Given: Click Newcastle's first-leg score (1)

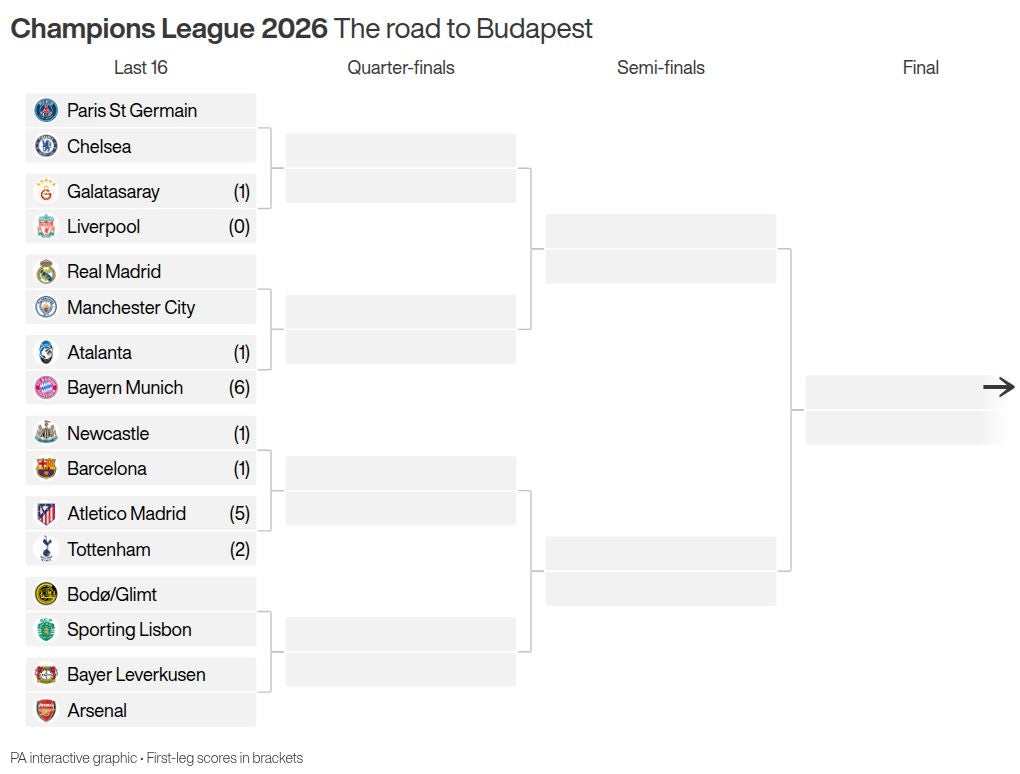Looking at the screenshot, I should 241,434.
